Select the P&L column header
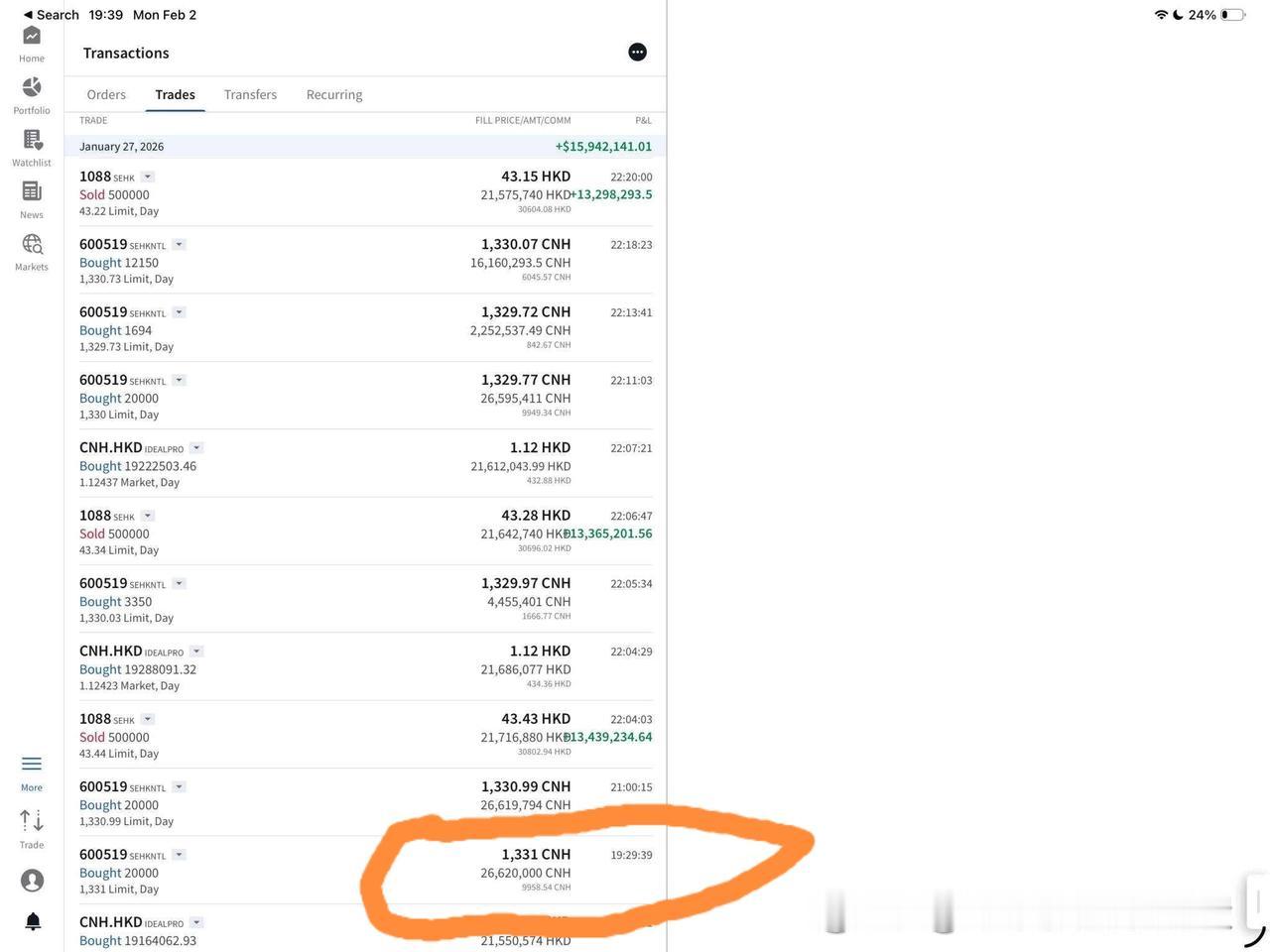Screen dimensions: 1270x952 644,121
